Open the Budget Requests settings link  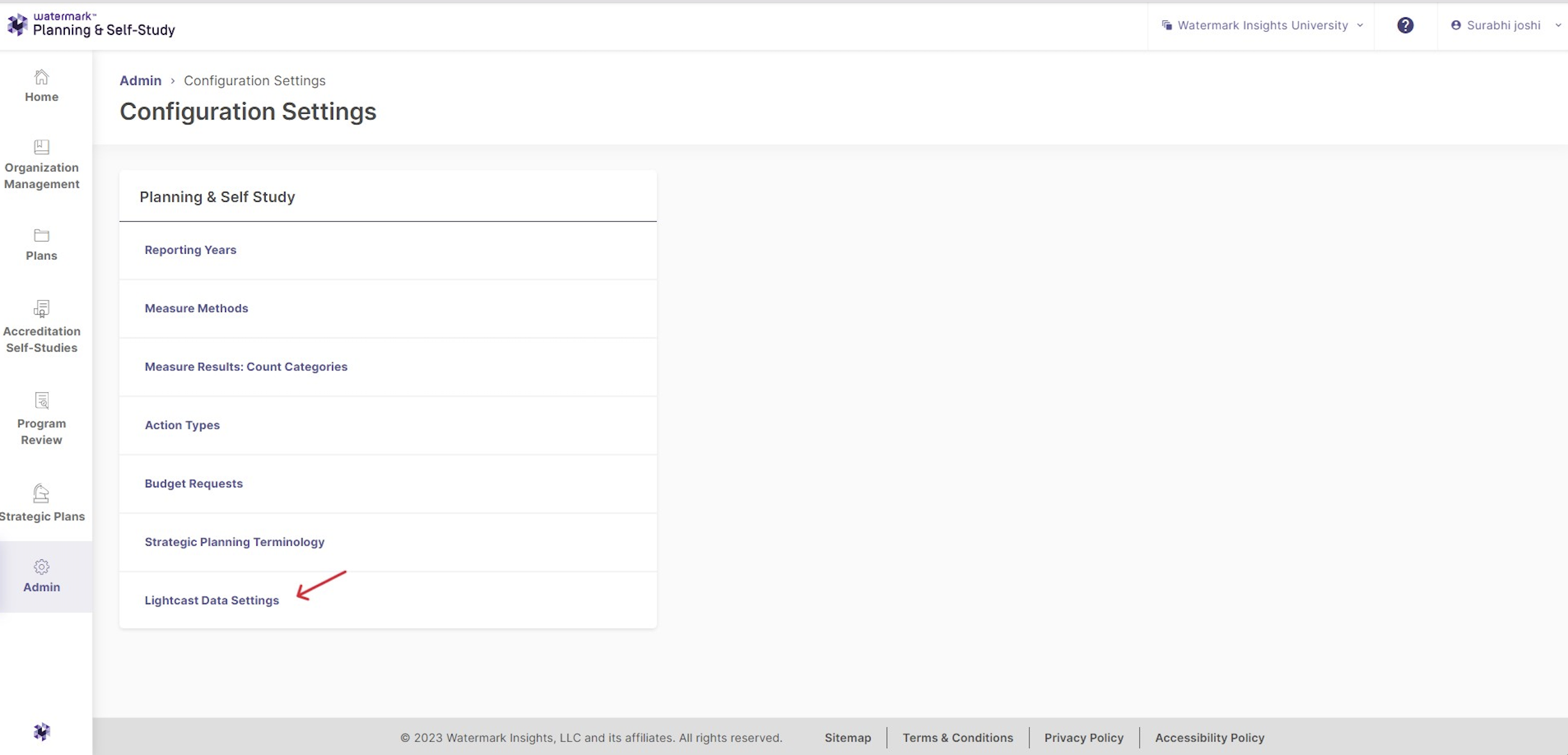coord(194,483)
